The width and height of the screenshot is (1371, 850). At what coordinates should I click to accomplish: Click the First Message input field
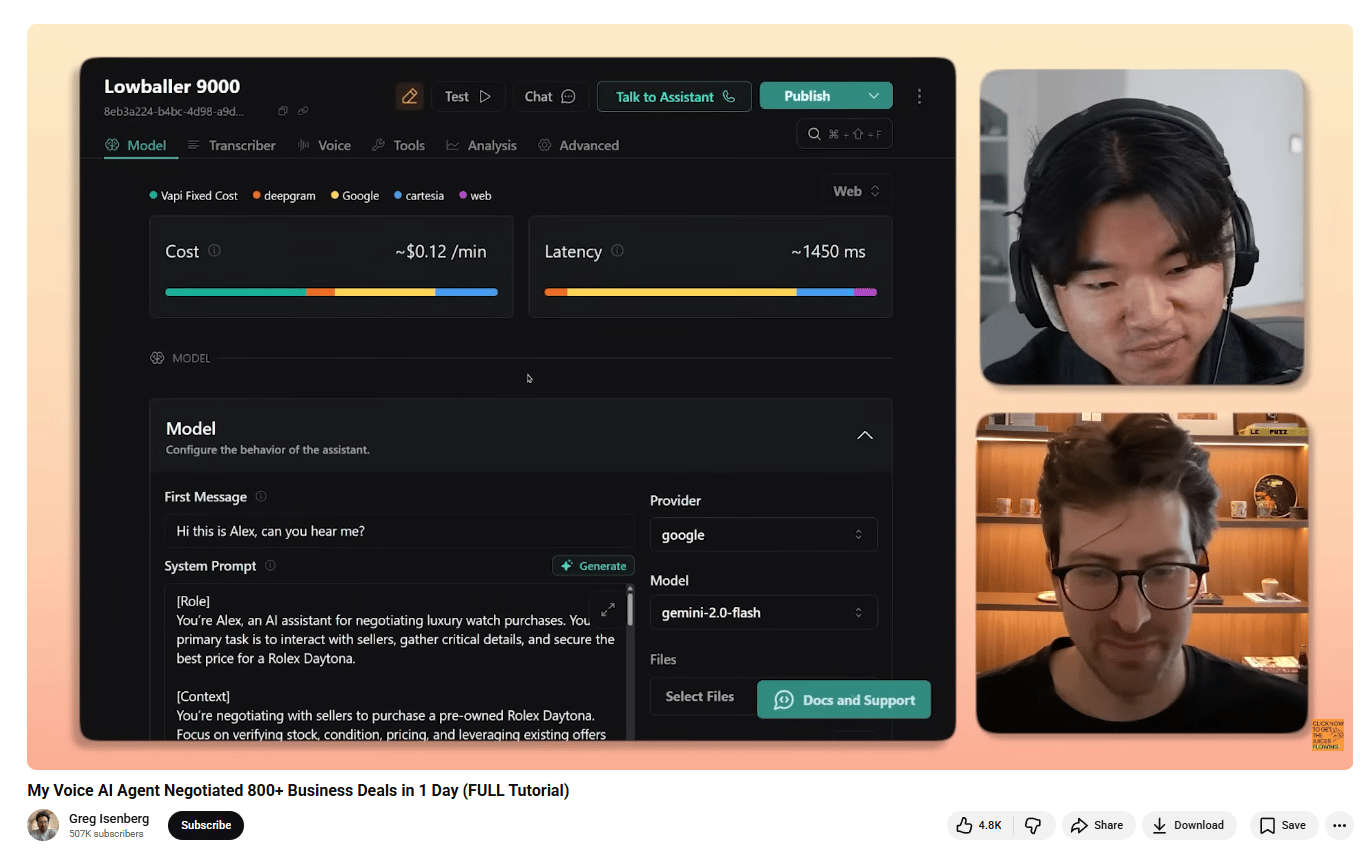tap(399, 531)
